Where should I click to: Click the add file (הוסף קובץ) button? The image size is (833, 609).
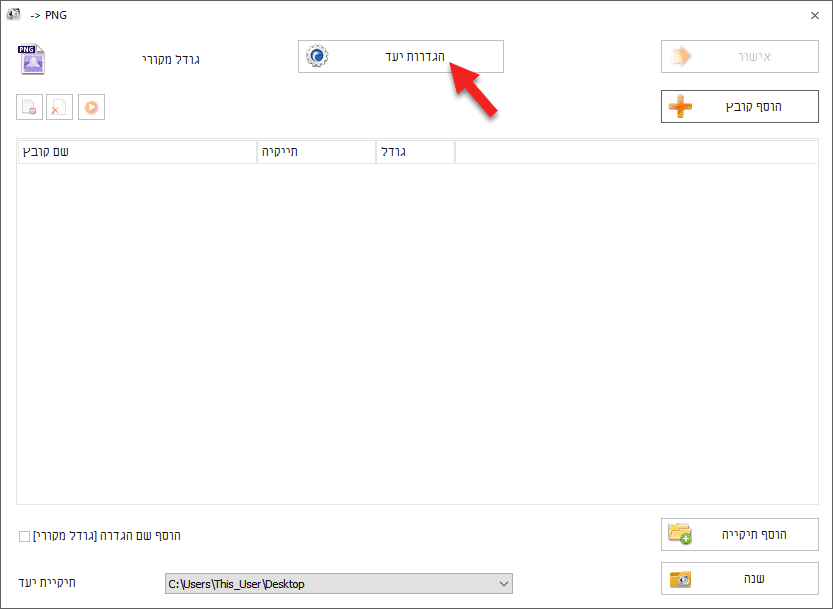point(740,106)
